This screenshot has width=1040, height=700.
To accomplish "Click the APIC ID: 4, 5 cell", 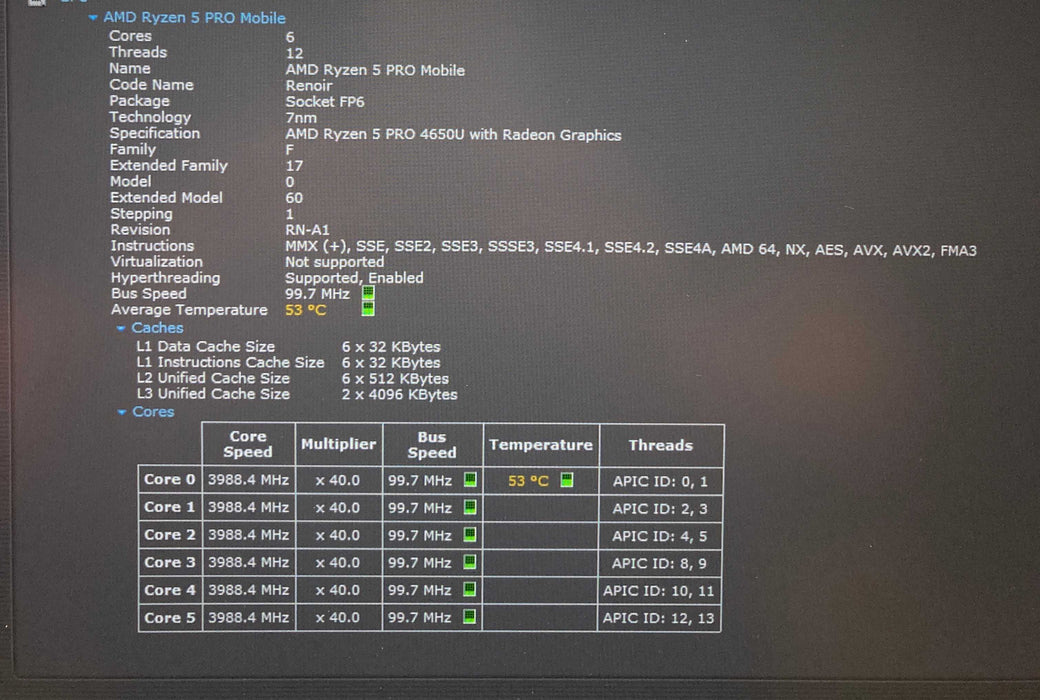I will point(660,536).
